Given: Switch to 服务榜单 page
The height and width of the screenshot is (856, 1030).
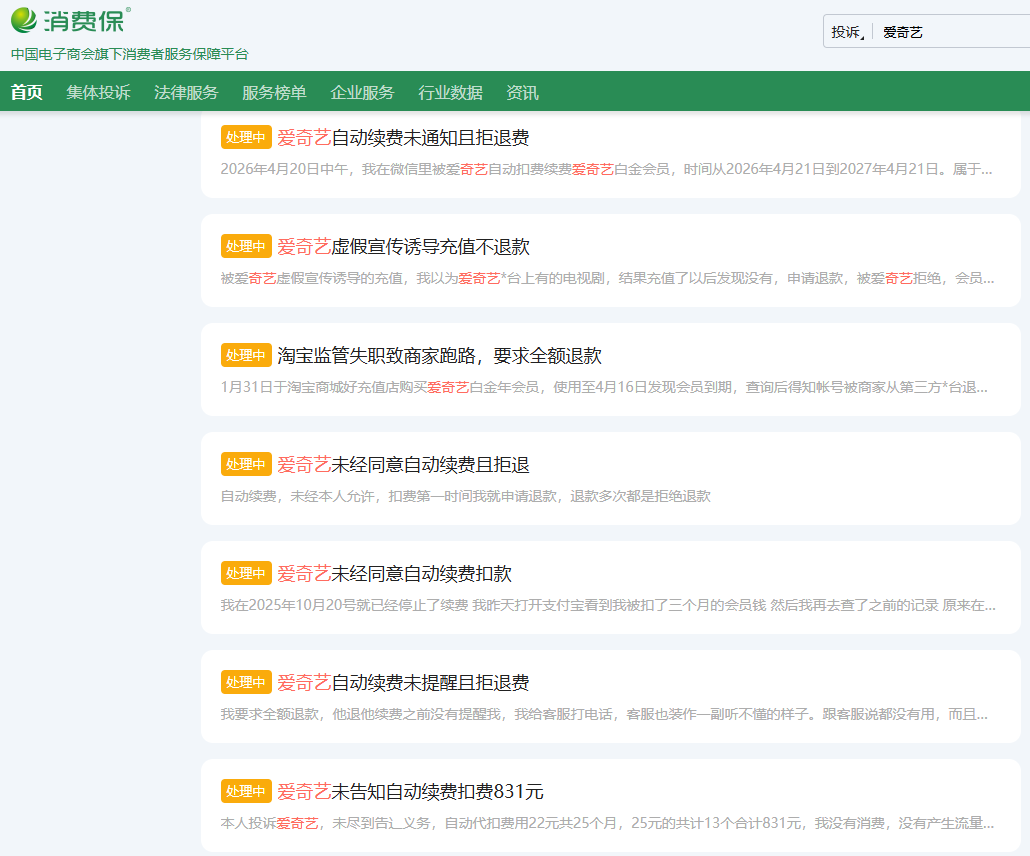Looking at the screenshot, I should 274,92.
